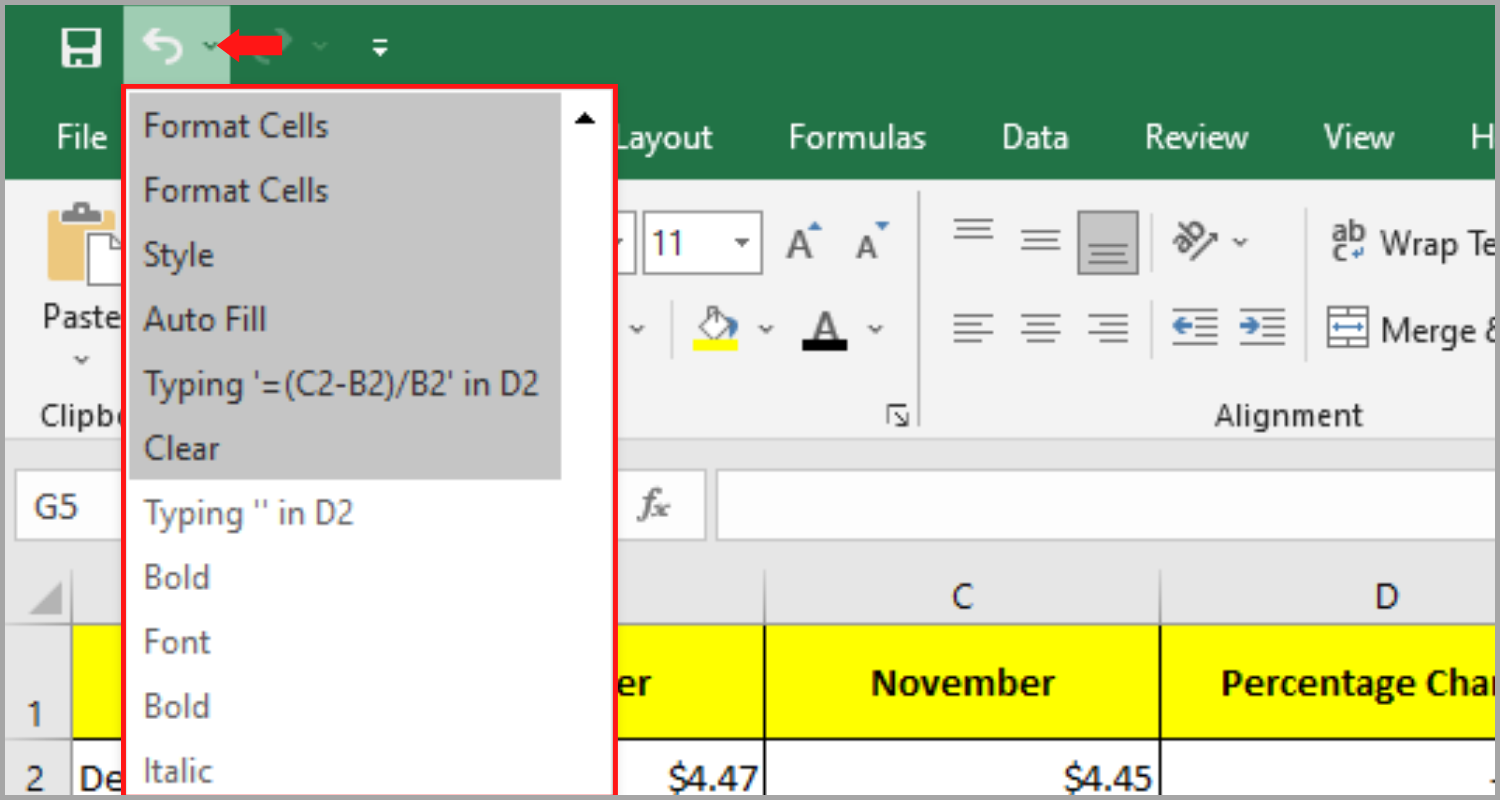The height and width of the screenshot is (800, 1500).
Task: Click the Save icon on the Quick Access Toolbar
Action: 80,46
